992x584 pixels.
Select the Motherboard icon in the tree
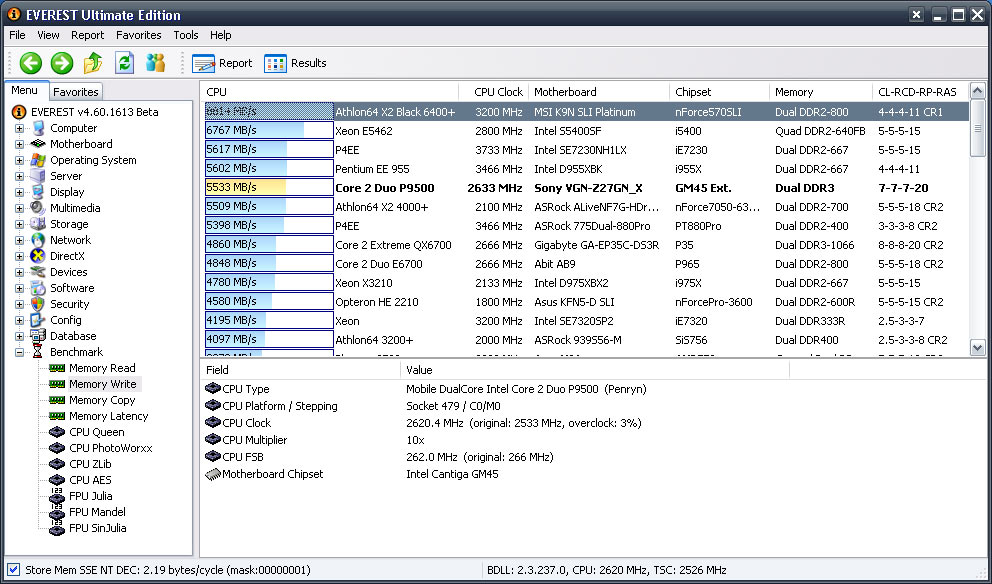click(x=38, y=144)
